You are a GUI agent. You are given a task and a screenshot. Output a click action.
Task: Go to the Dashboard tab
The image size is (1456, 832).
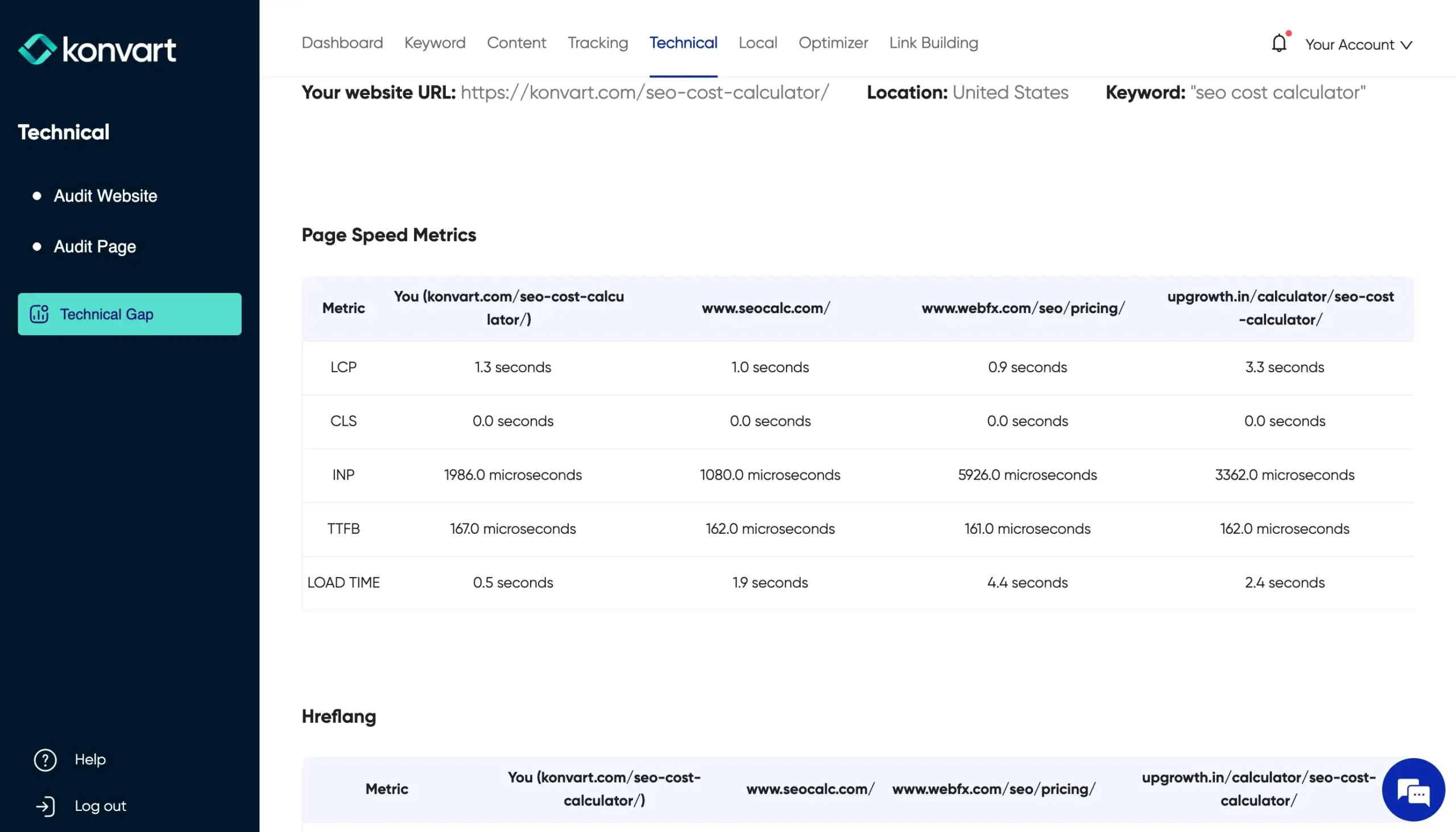click(x=342, y=43)
